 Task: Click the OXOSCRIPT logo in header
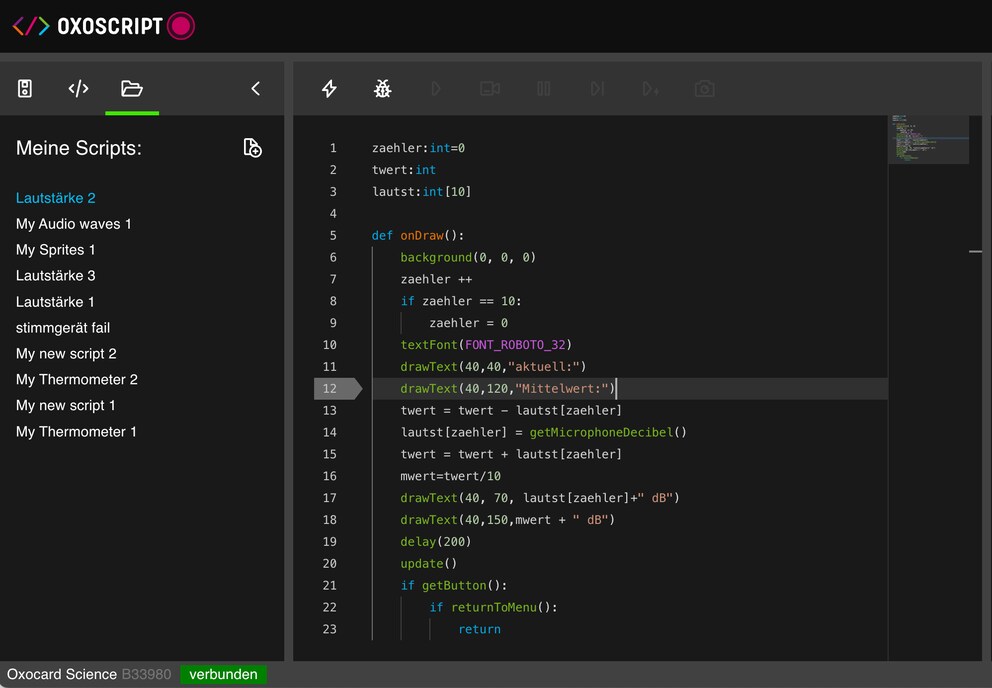coord(104,26)
